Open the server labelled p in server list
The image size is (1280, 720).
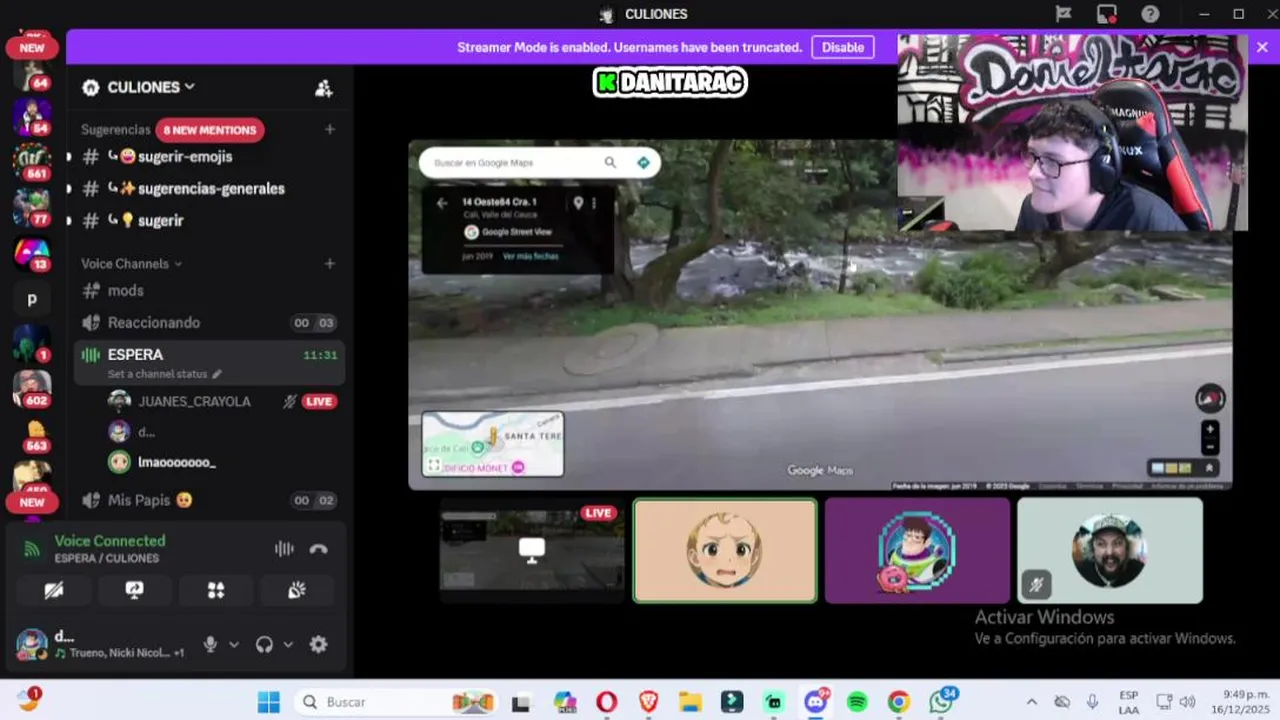pos(32,299)
